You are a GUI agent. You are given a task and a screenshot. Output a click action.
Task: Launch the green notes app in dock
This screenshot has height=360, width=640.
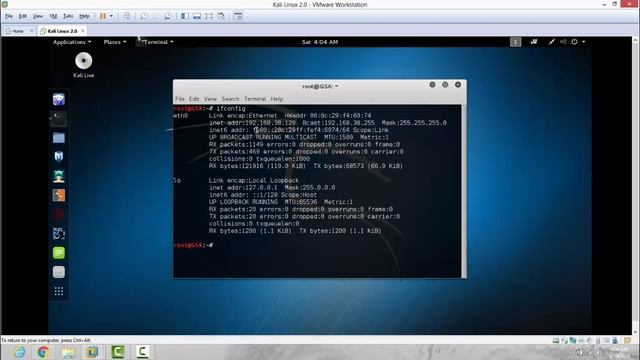[x=59, y=253]
